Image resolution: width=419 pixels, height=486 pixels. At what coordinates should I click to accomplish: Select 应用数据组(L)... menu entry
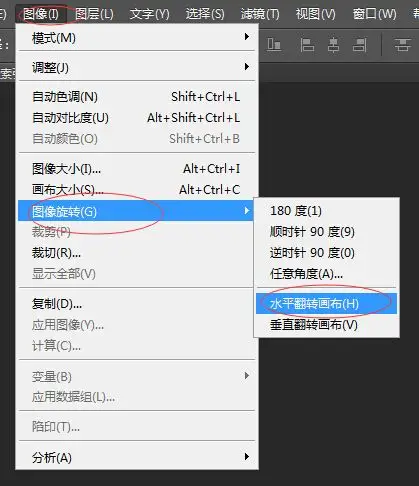point(136,397)
